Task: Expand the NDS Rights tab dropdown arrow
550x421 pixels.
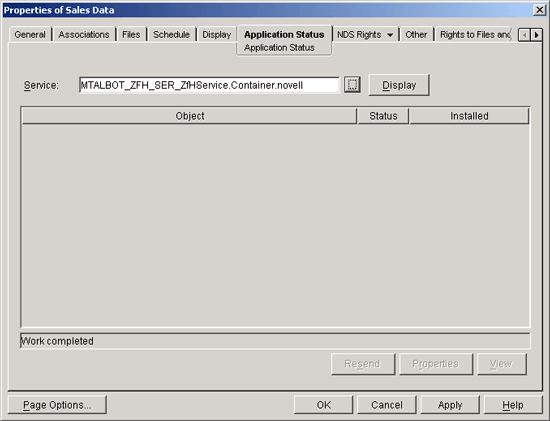Action: coord(390,35)
